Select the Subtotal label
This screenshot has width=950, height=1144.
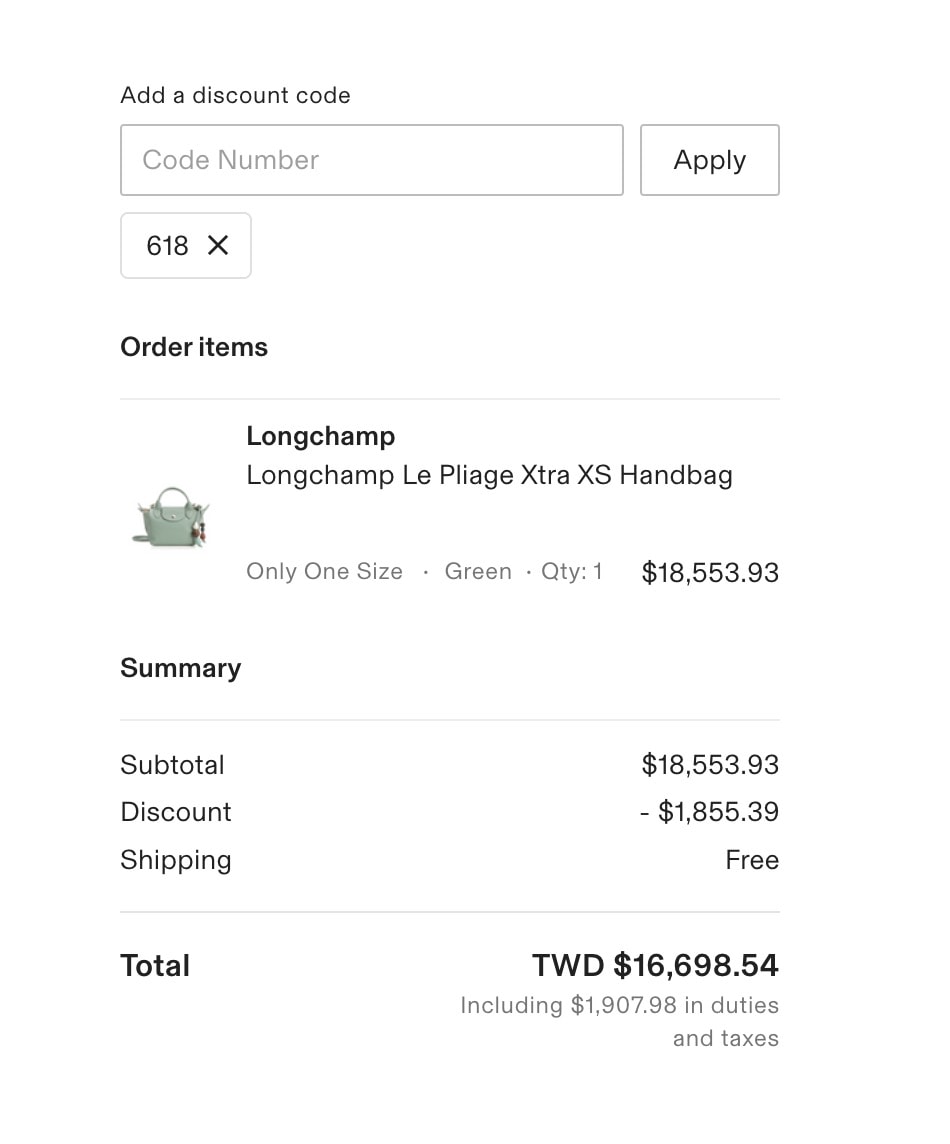click(x=172, y=765)
